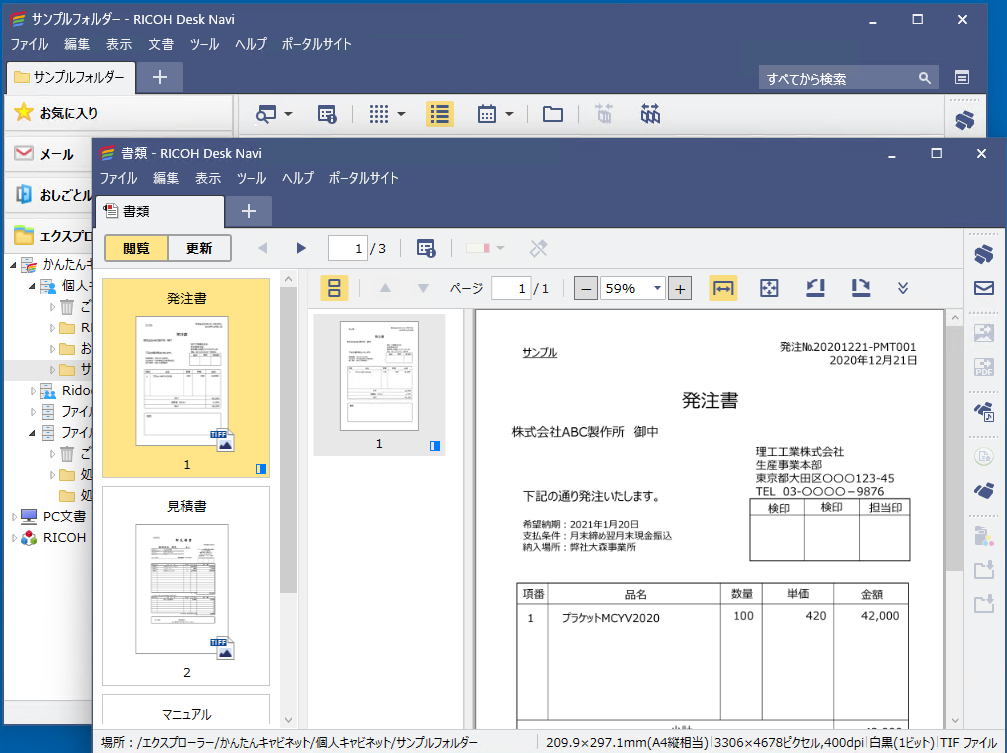Click document number input field

coord(347,248)
